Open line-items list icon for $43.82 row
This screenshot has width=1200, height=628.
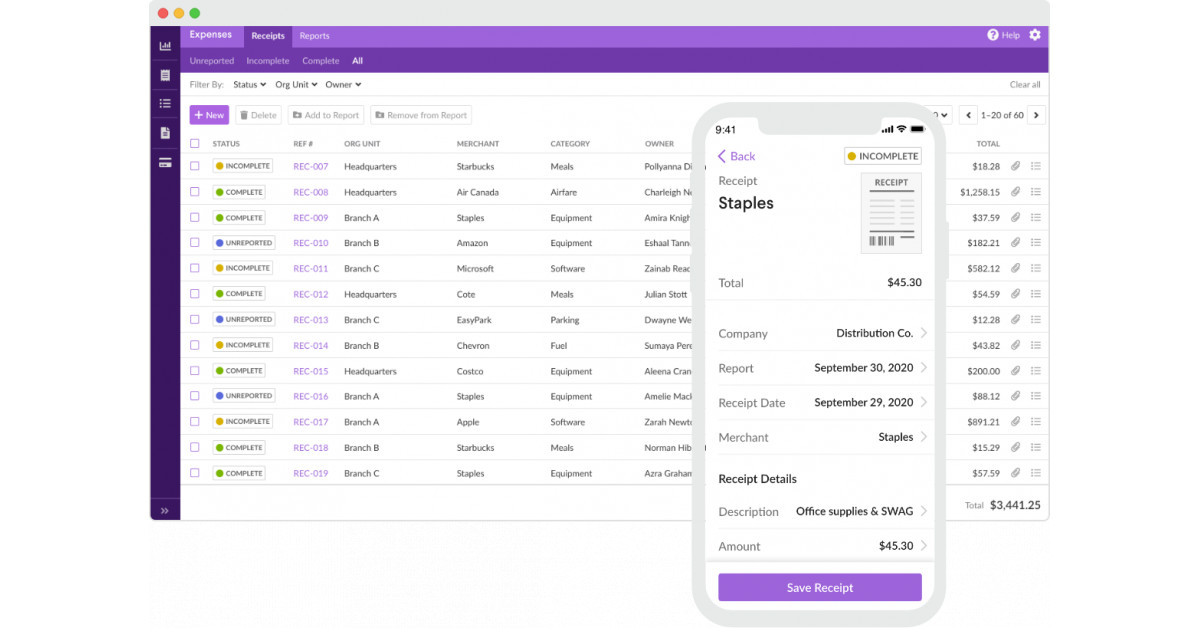(1036, 345)
